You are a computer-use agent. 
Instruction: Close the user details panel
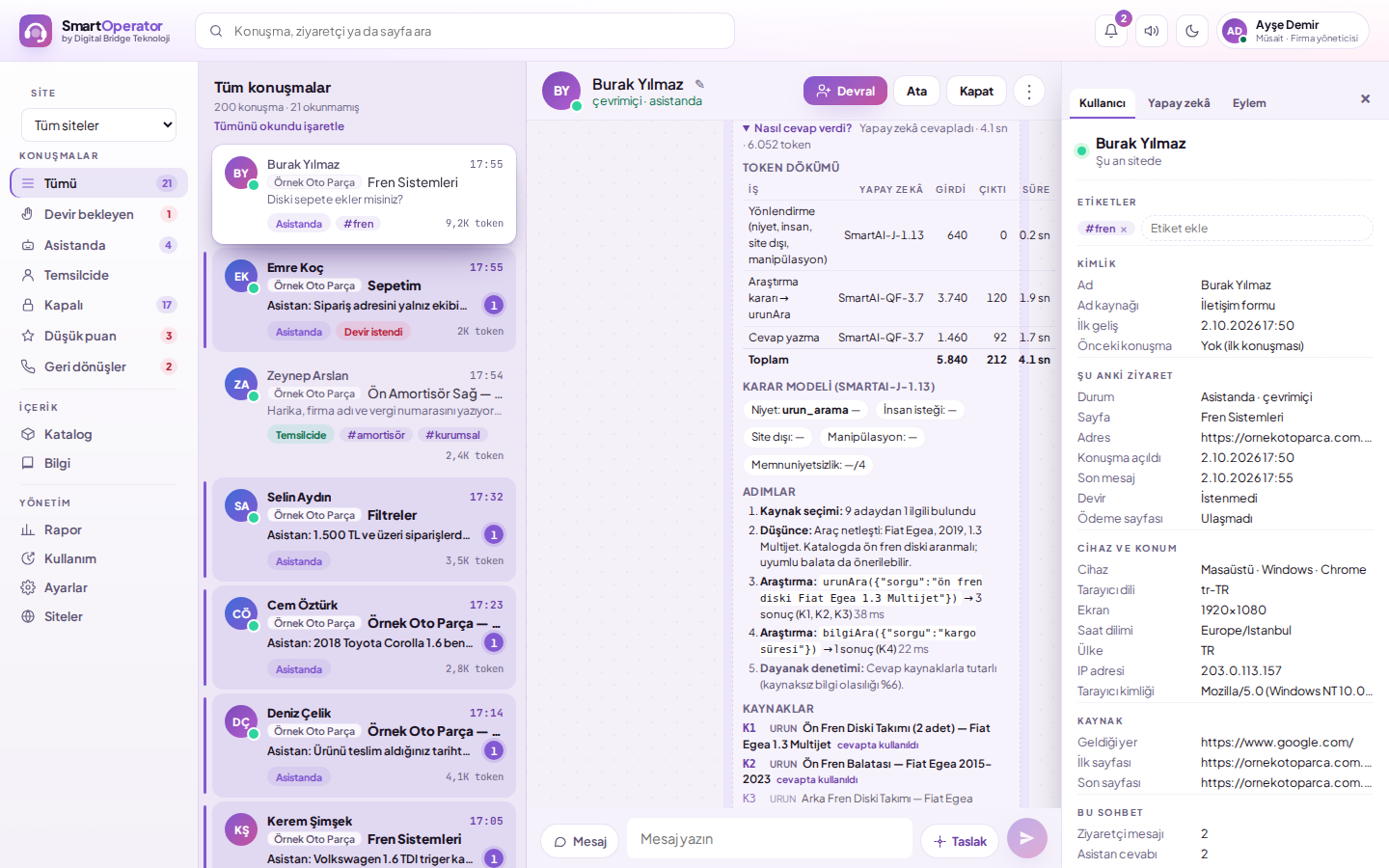(x=1365, y=98)
